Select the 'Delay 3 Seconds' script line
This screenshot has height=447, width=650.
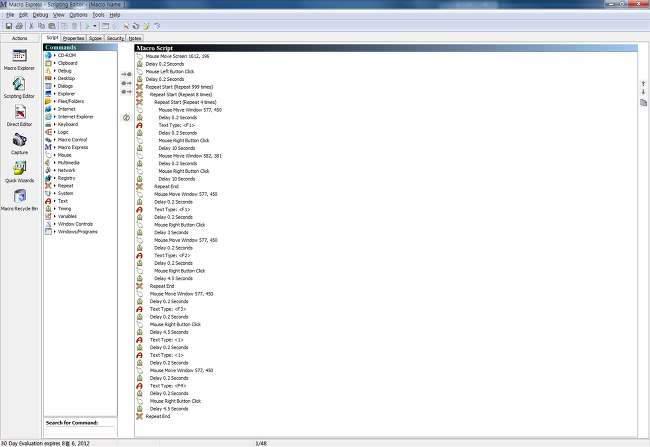pos(171,233)
